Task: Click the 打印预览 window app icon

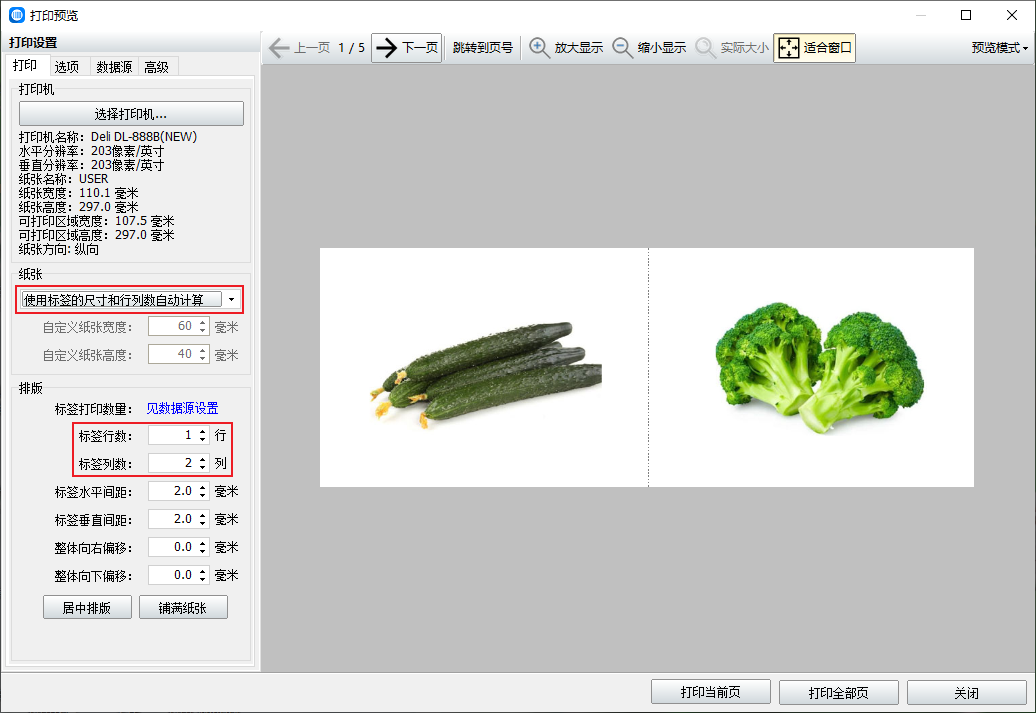Action: (x=17, y=15)
